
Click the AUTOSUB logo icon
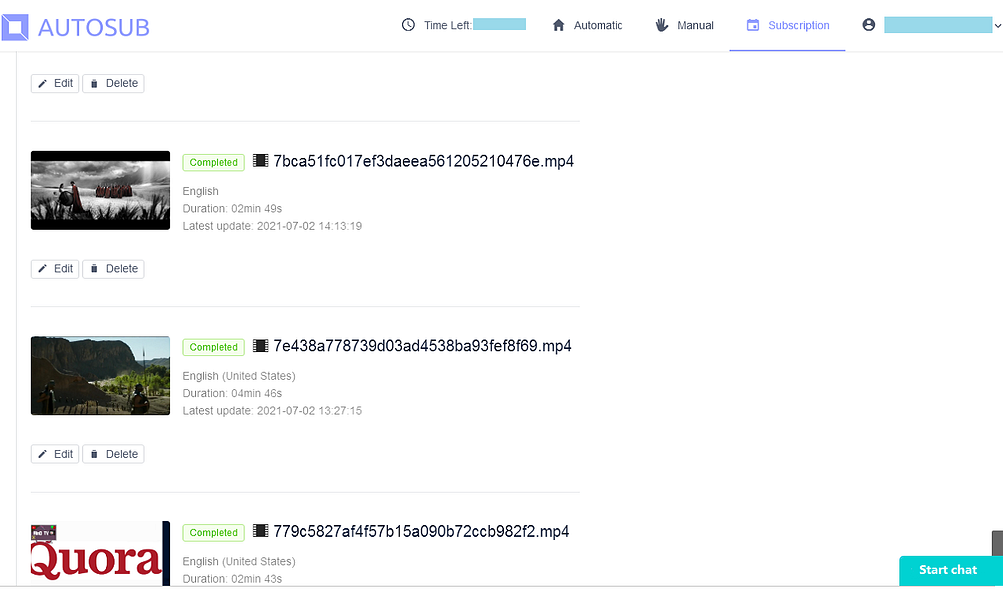(15, 25)
